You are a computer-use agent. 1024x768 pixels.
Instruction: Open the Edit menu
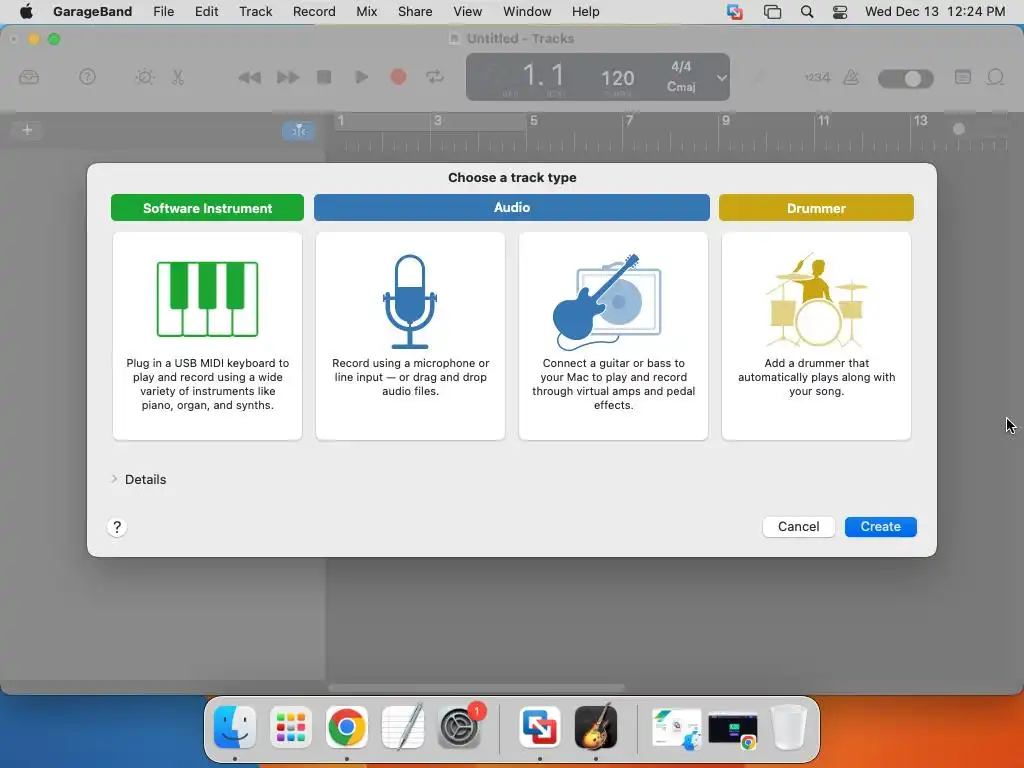(x=206, y=12)
